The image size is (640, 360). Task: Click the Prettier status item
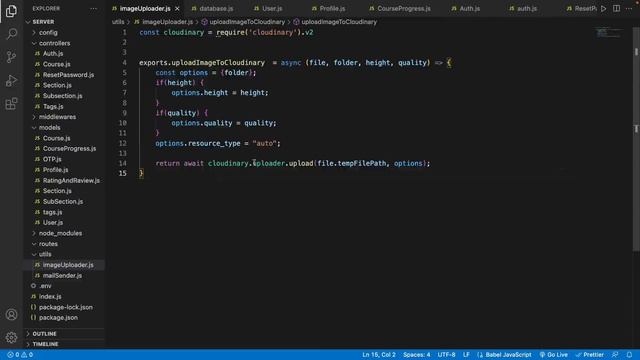point(590,355)
